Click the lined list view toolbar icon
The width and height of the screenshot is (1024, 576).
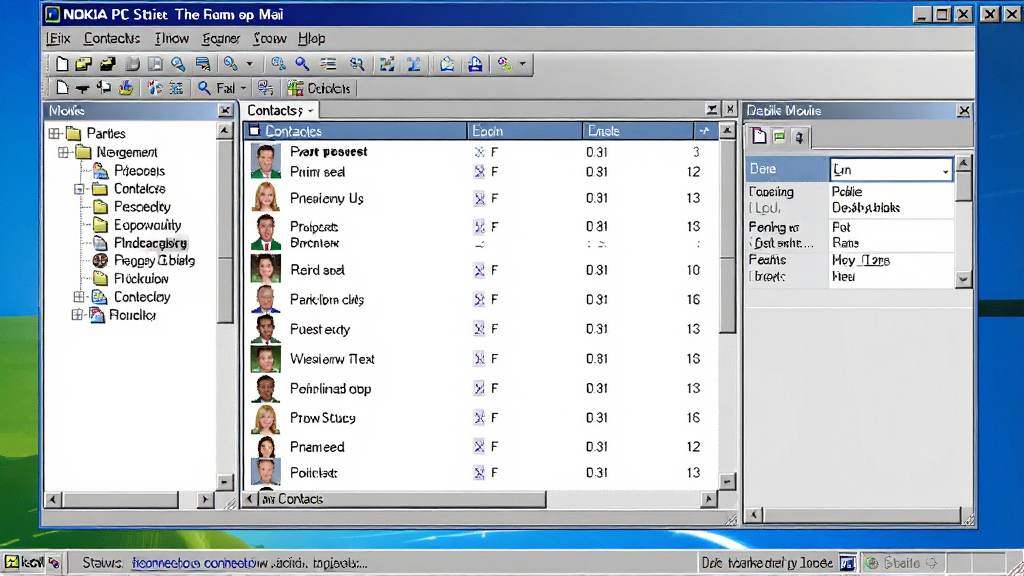coord(328,64)
